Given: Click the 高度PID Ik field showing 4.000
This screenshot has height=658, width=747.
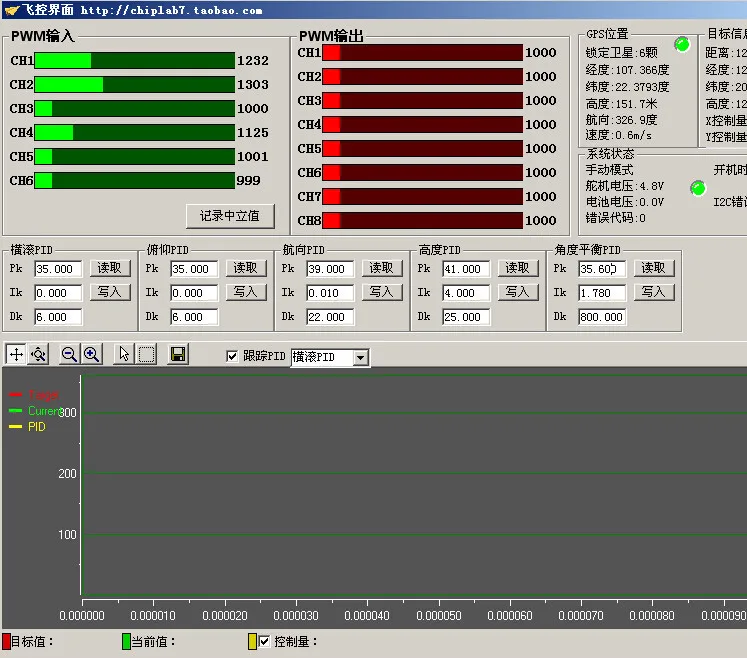Looking at the screenshot, I should click(x=466, y=293).
